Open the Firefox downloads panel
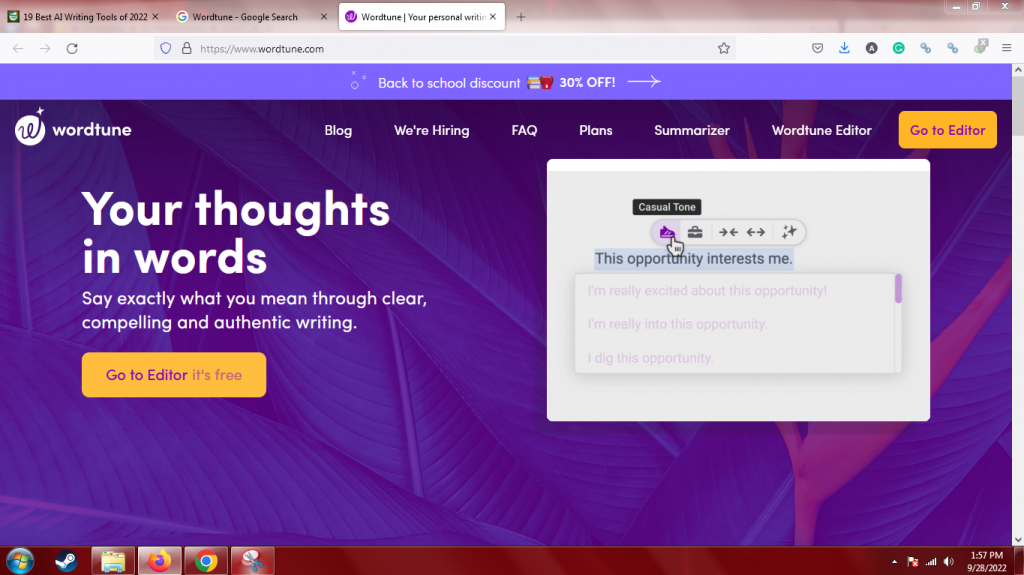 [x=844, y=48]
